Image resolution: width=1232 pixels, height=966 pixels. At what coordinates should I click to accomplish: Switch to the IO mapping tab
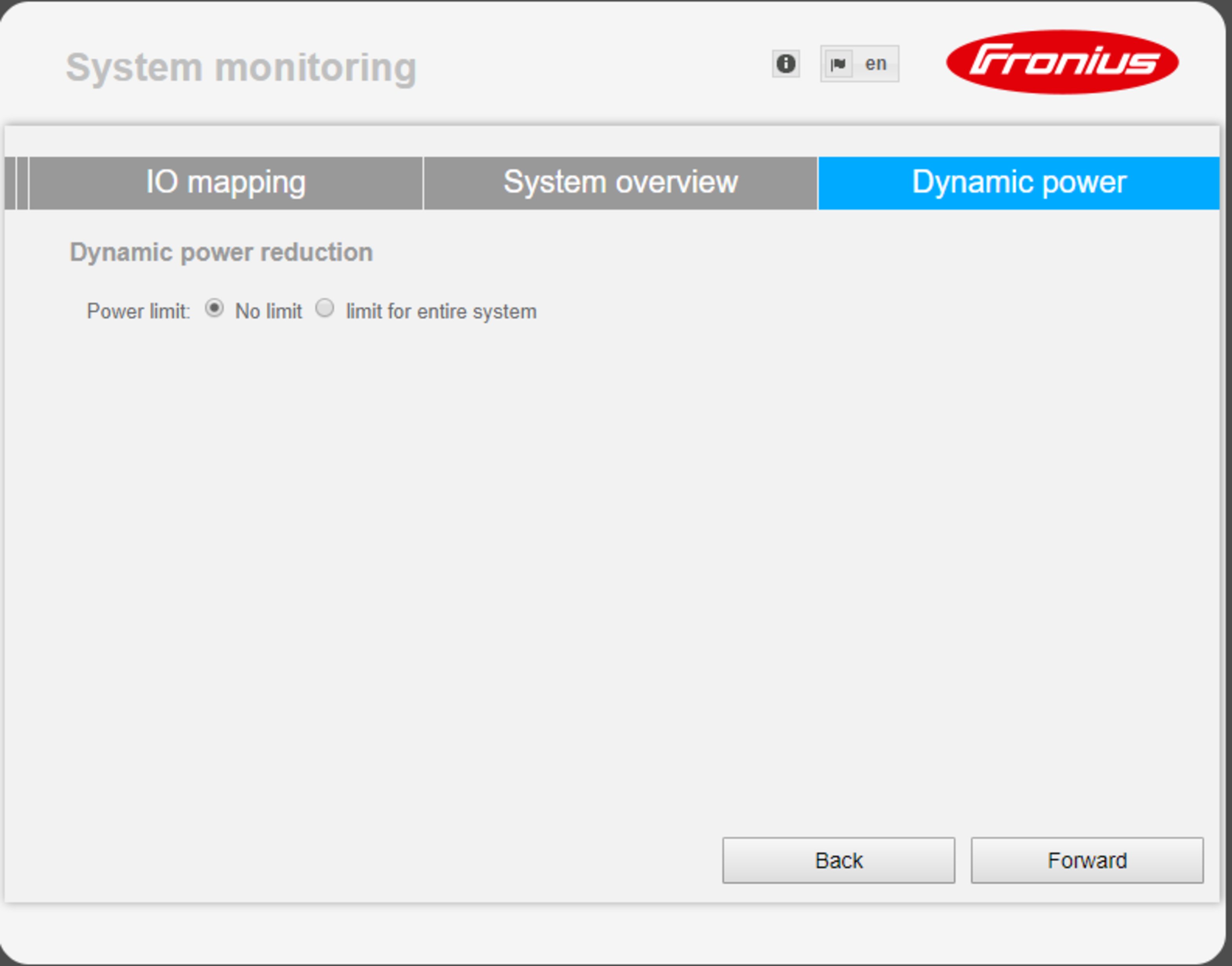point(226,183)
